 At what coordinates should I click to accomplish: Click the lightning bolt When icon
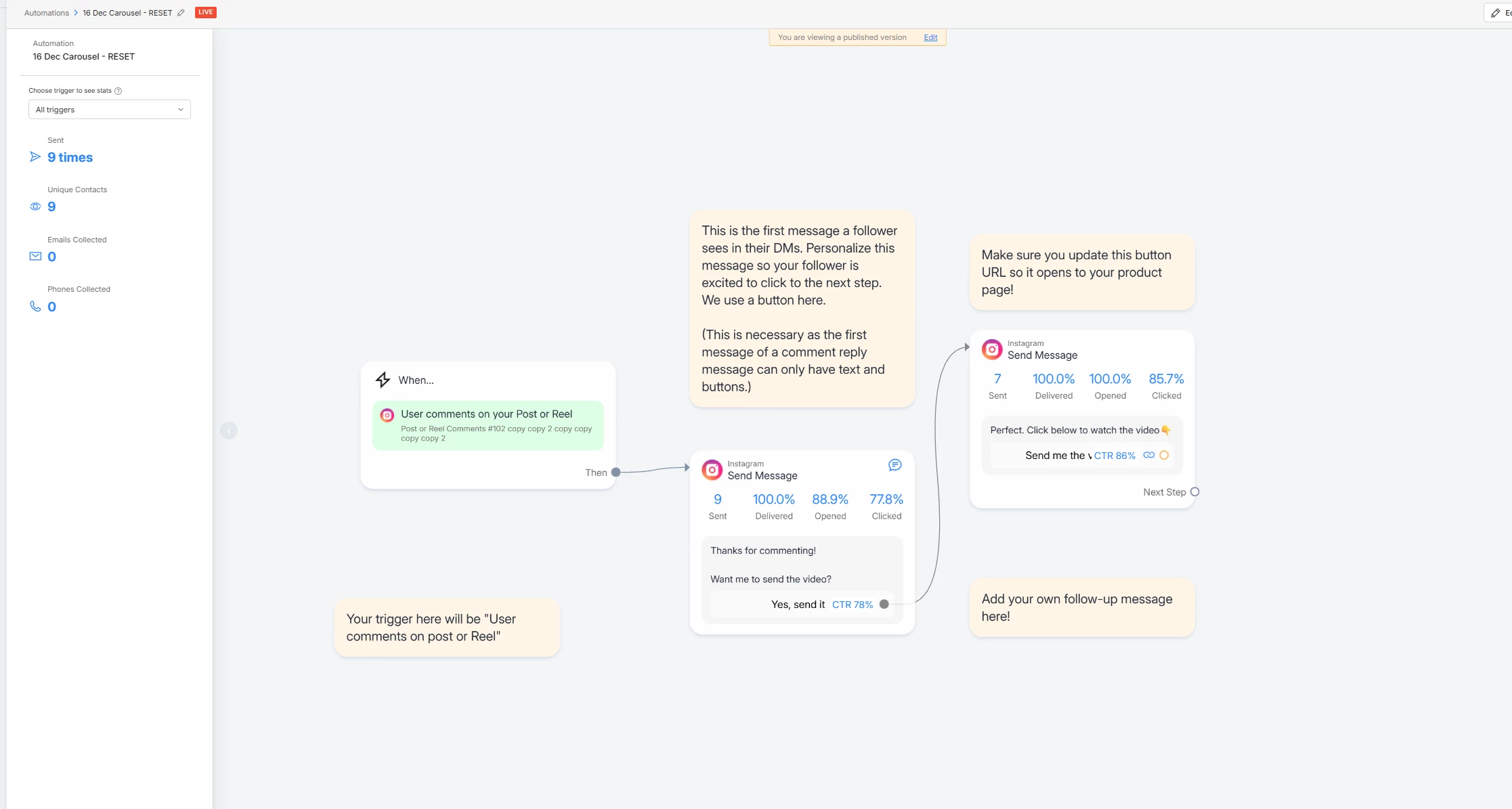pos(383,380)
